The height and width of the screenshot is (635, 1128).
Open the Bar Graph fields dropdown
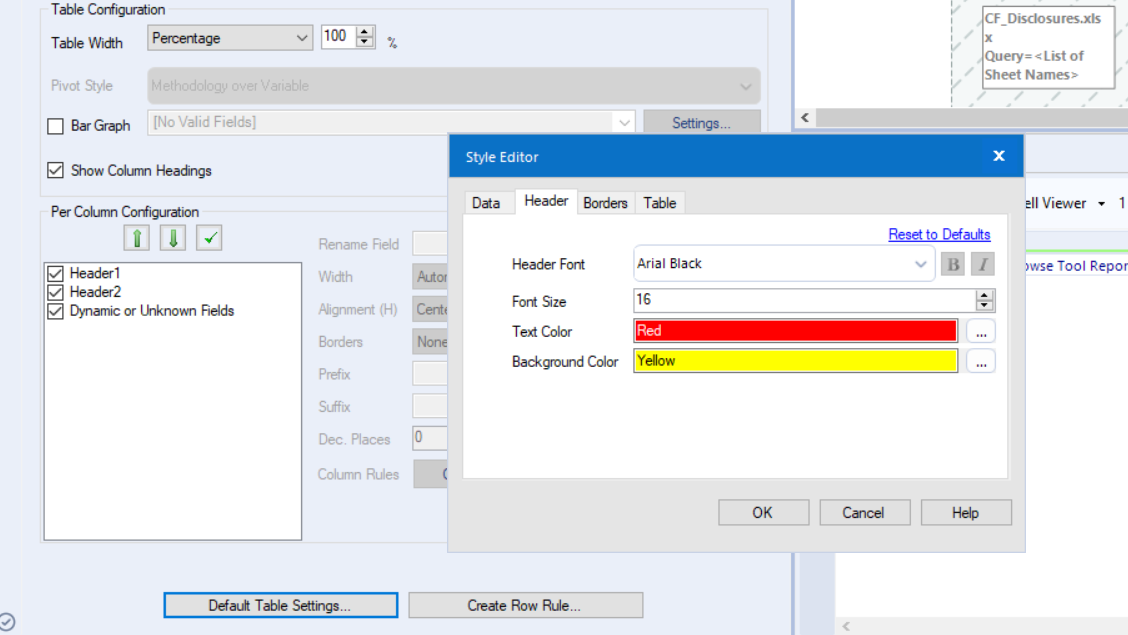click(x=624, y=122)
